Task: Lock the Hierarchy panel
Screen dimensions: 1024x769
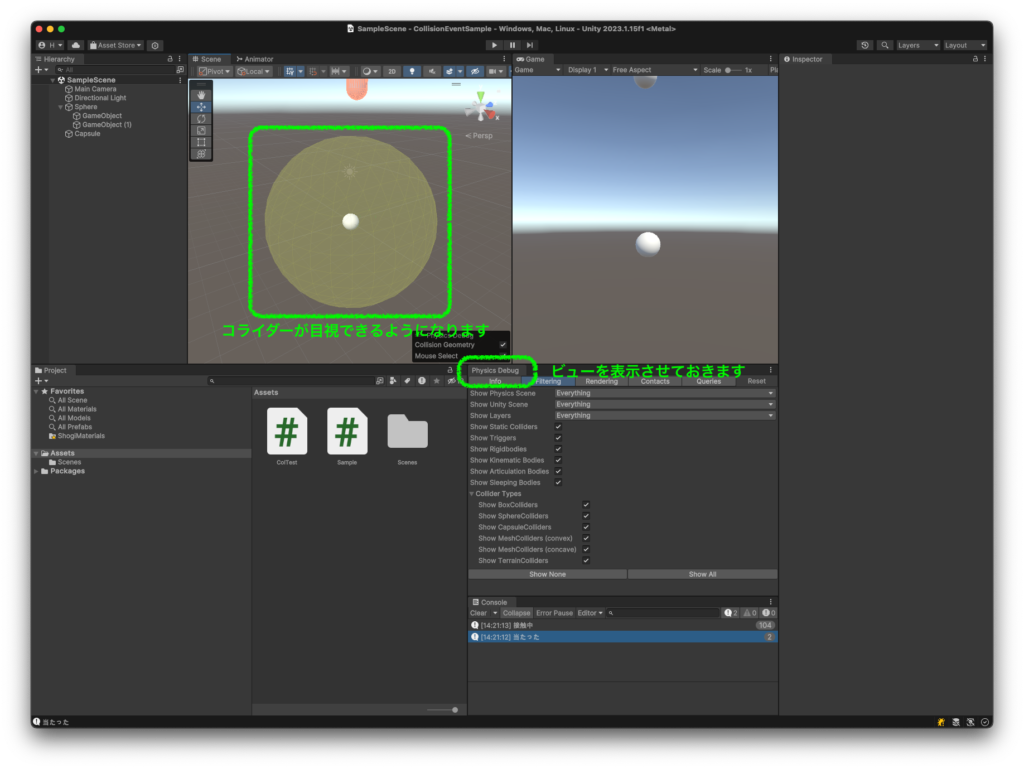Action: point(170,59)
